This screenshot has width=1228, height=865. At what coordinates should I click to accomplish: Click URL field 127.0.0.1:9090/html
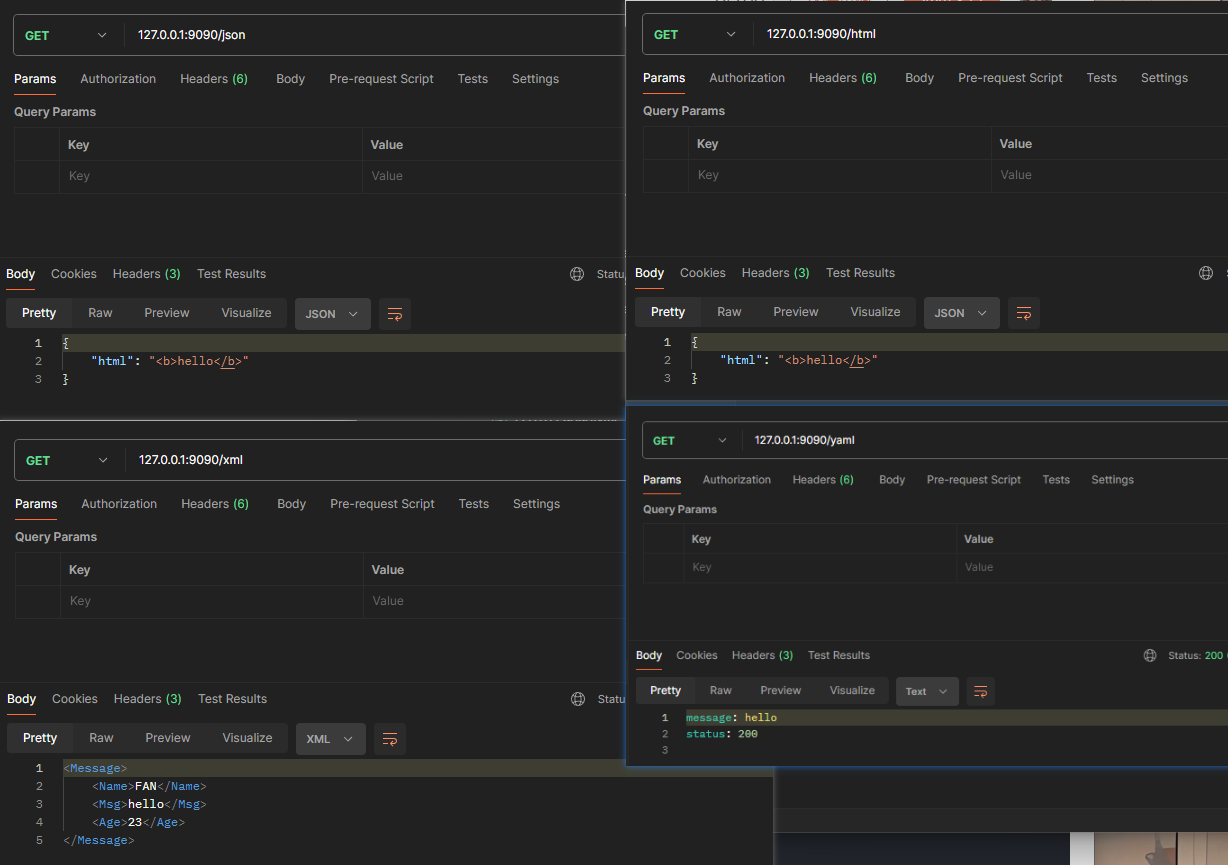992,34
